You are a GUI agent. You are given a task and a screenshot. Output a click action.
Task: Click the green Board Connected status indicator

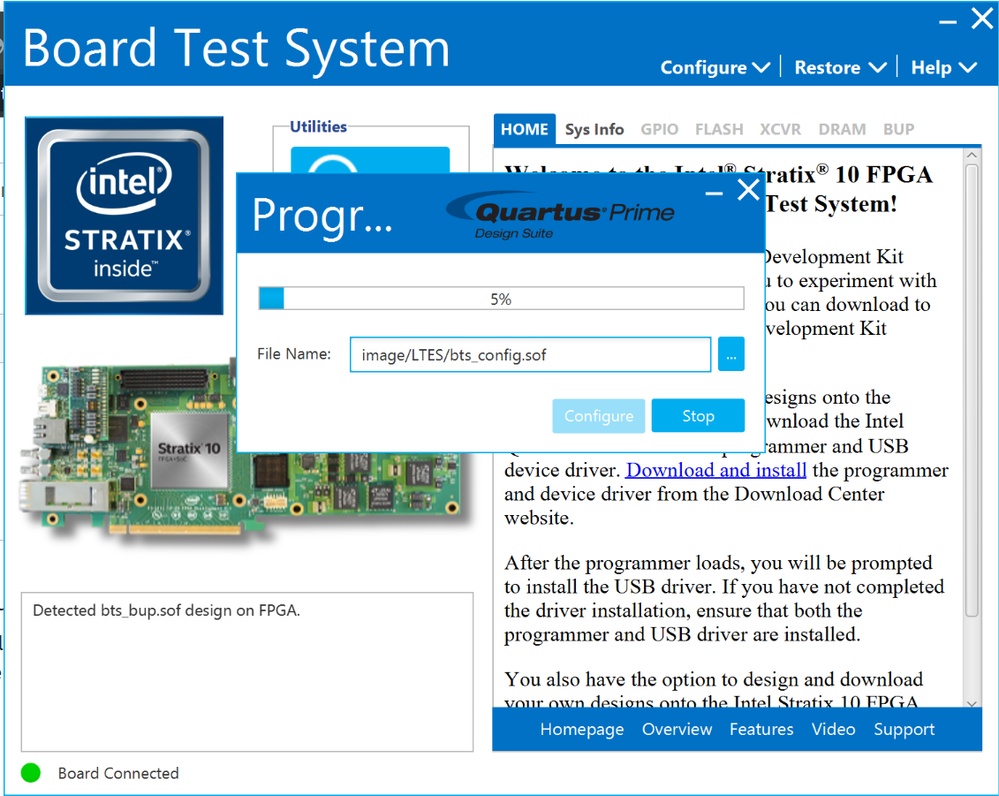tap(31, 773)
